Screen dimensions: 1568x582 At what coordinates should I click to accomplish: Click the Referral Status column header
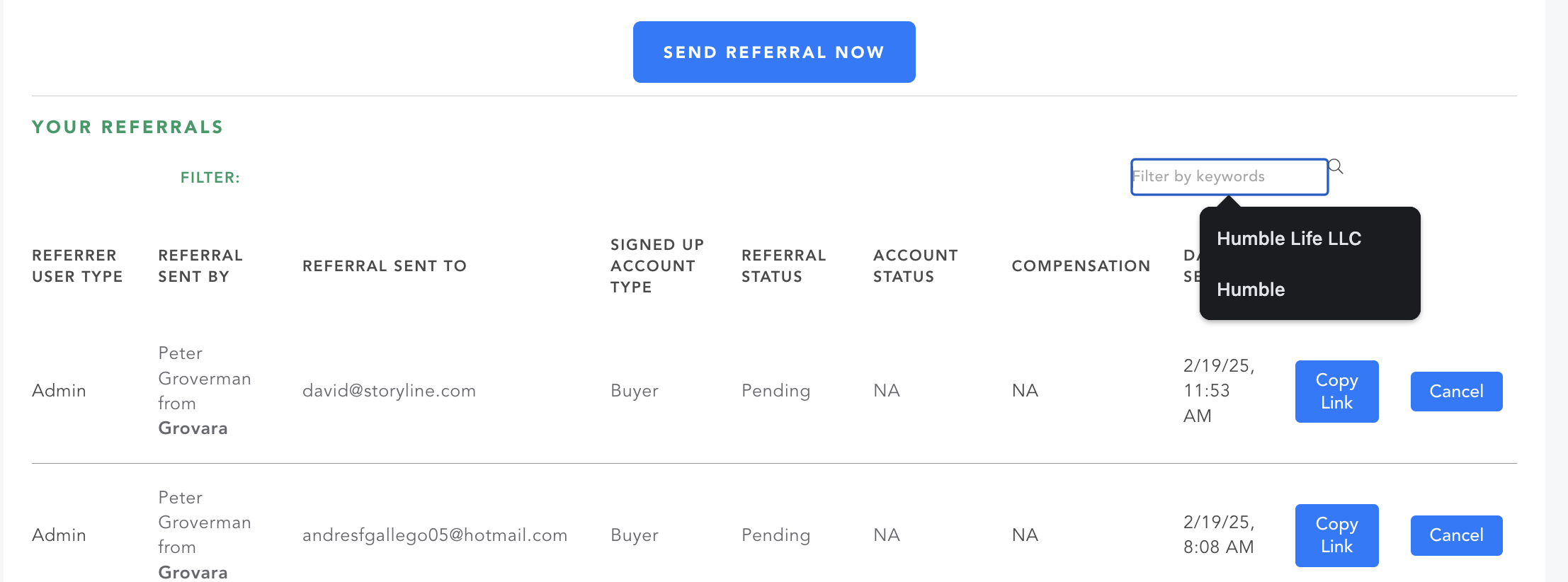pyautogui.click(x=784, y=266)
